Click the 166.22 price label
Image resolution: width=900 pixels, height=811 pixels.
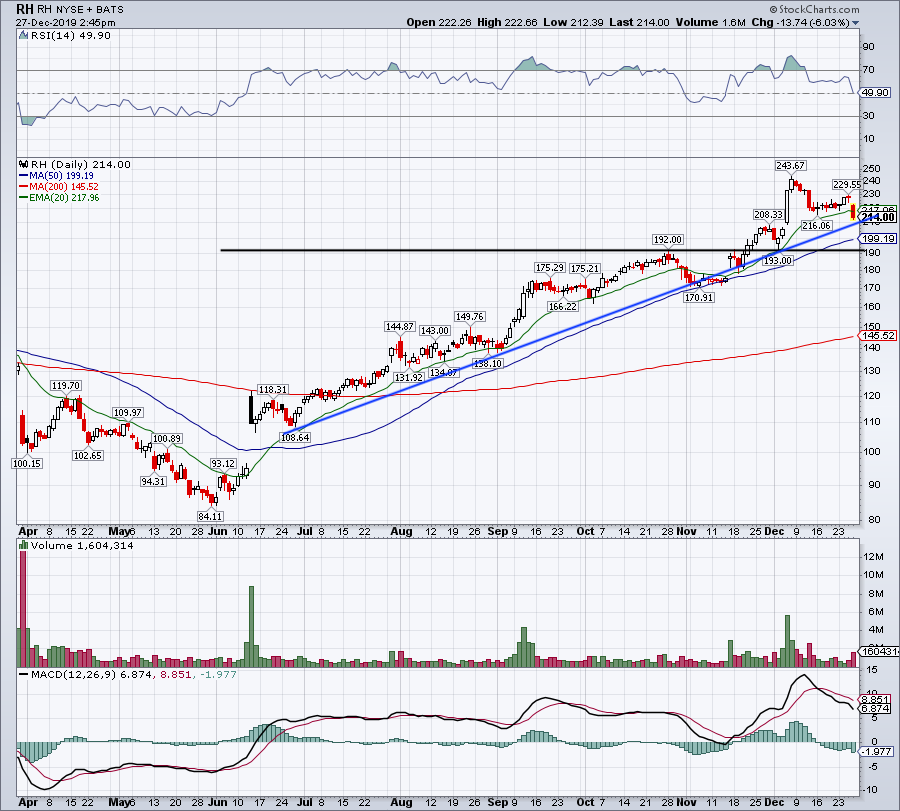tap(562, 306)
